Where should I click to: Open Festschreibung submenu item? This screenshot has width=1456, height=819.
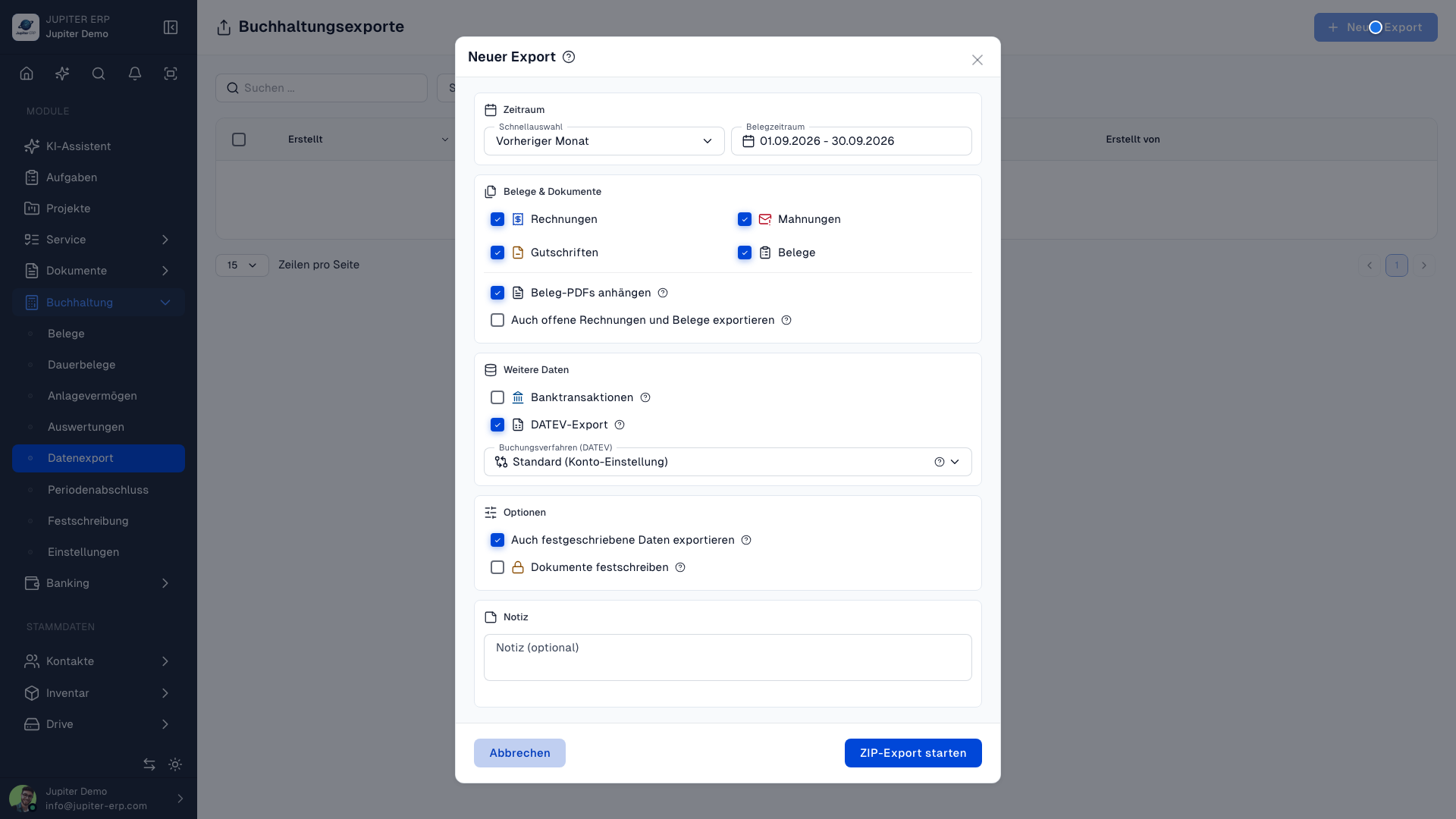pyautogui.click(x=99, y=521)
